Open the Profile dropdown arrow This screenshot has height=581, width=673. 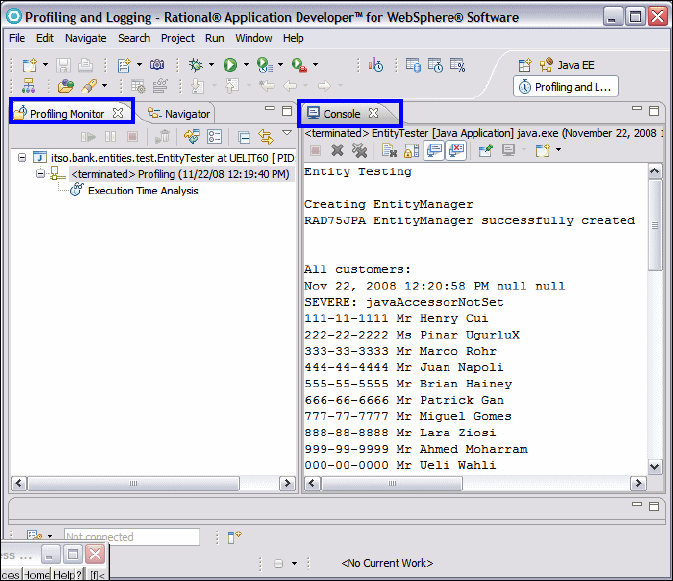[x=280, y=65]
